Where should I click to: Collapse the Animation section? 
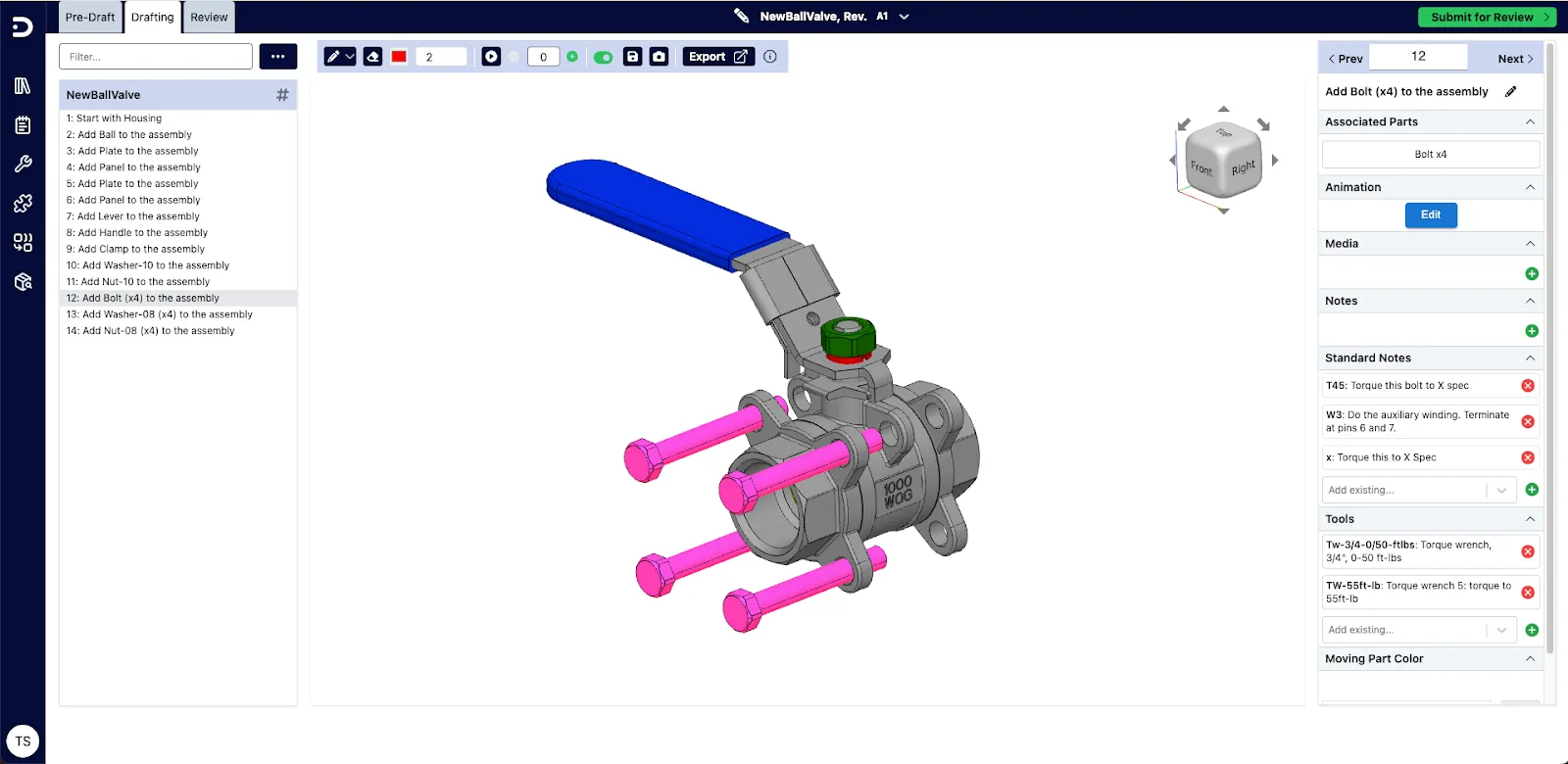(1530, 187)
